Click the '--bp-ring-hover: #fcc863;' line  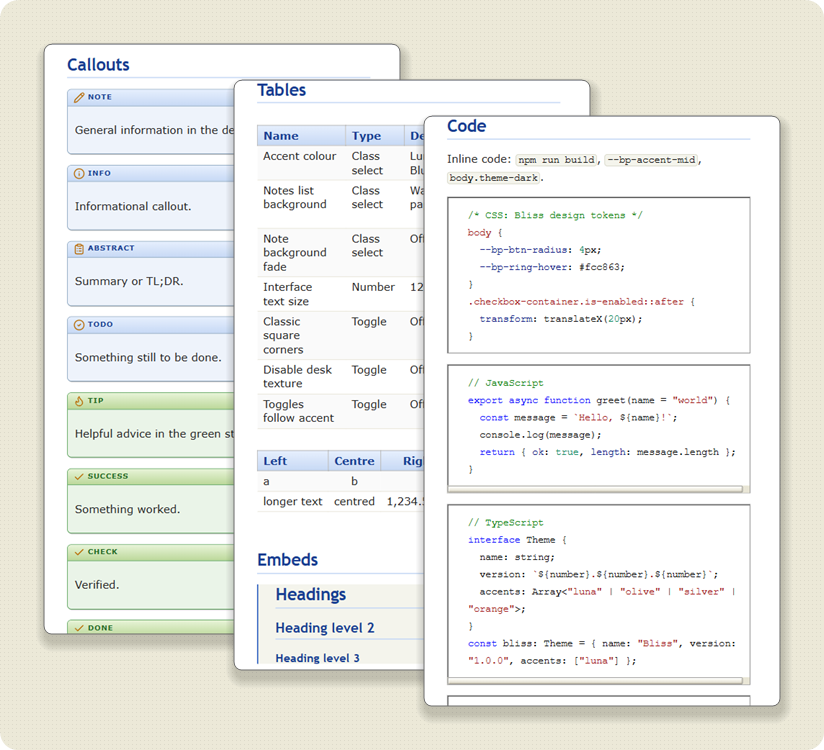[552, 268]
